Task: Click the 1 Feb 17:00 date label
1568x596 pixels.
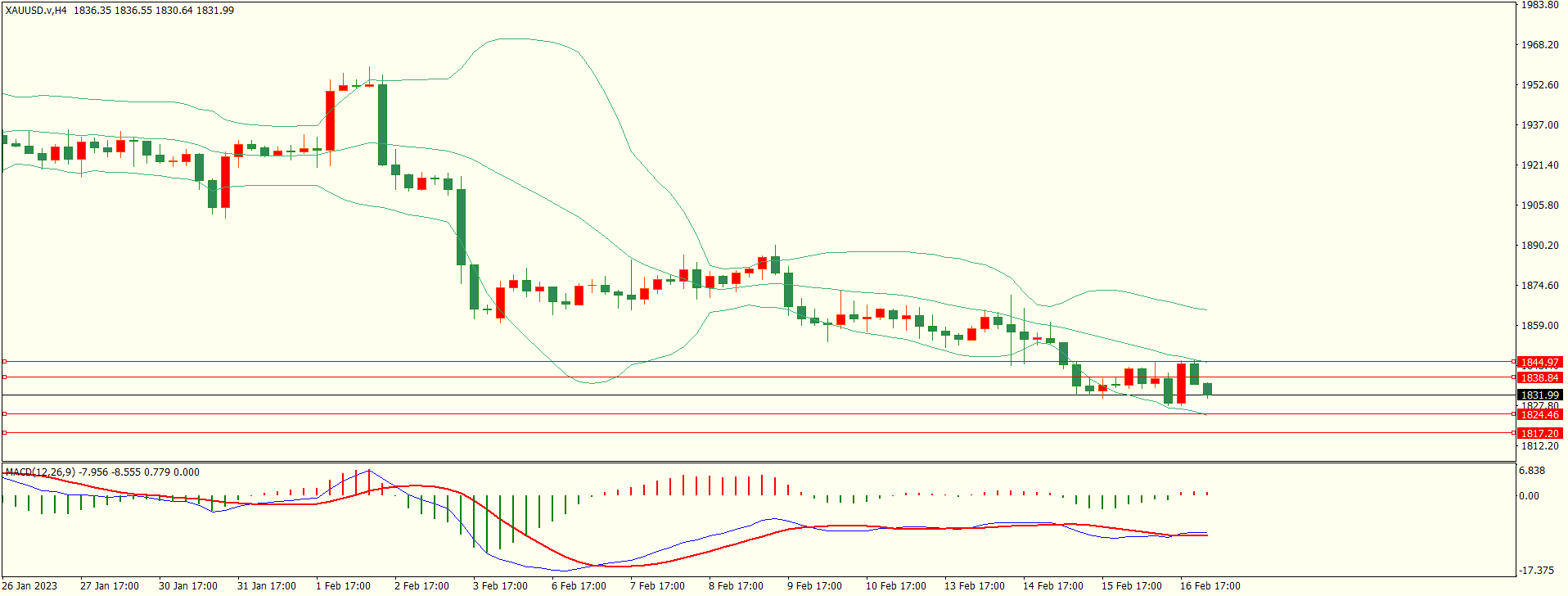Action: point(343,585)
